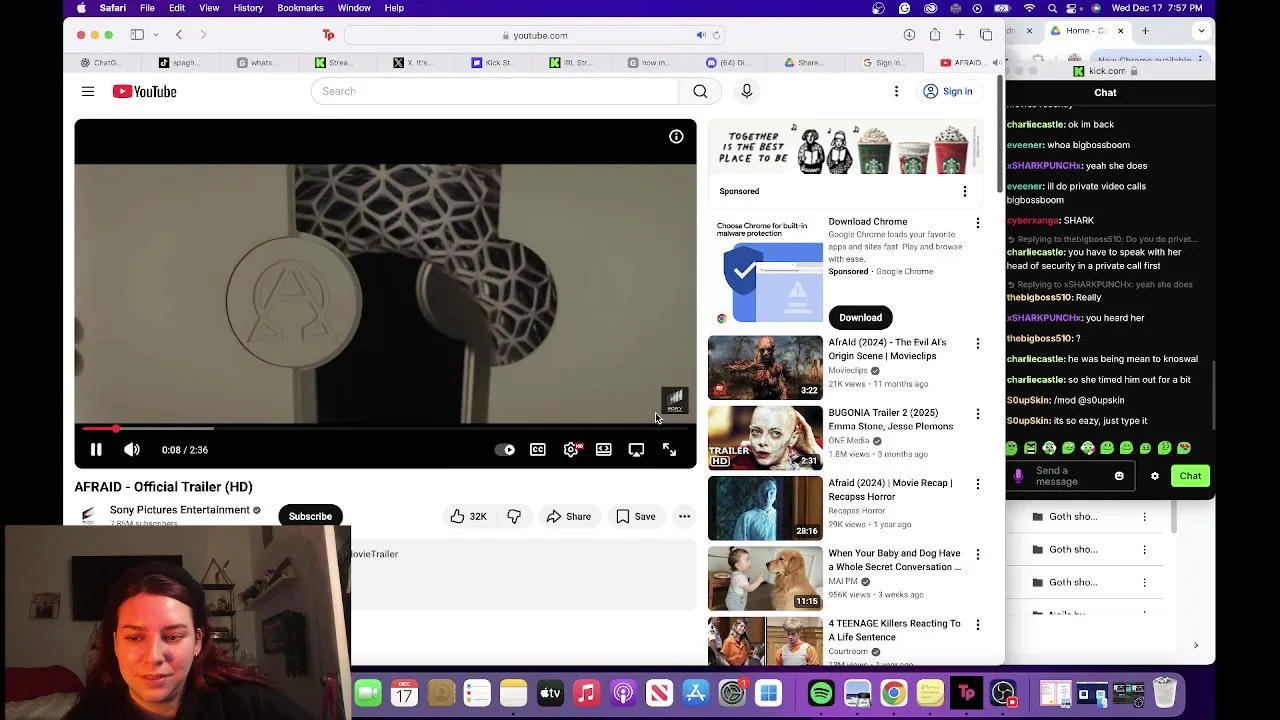Screen dimensions: 1280x720
Task: Switch to the ChatG... Safari tab
Action: point(100,62)
